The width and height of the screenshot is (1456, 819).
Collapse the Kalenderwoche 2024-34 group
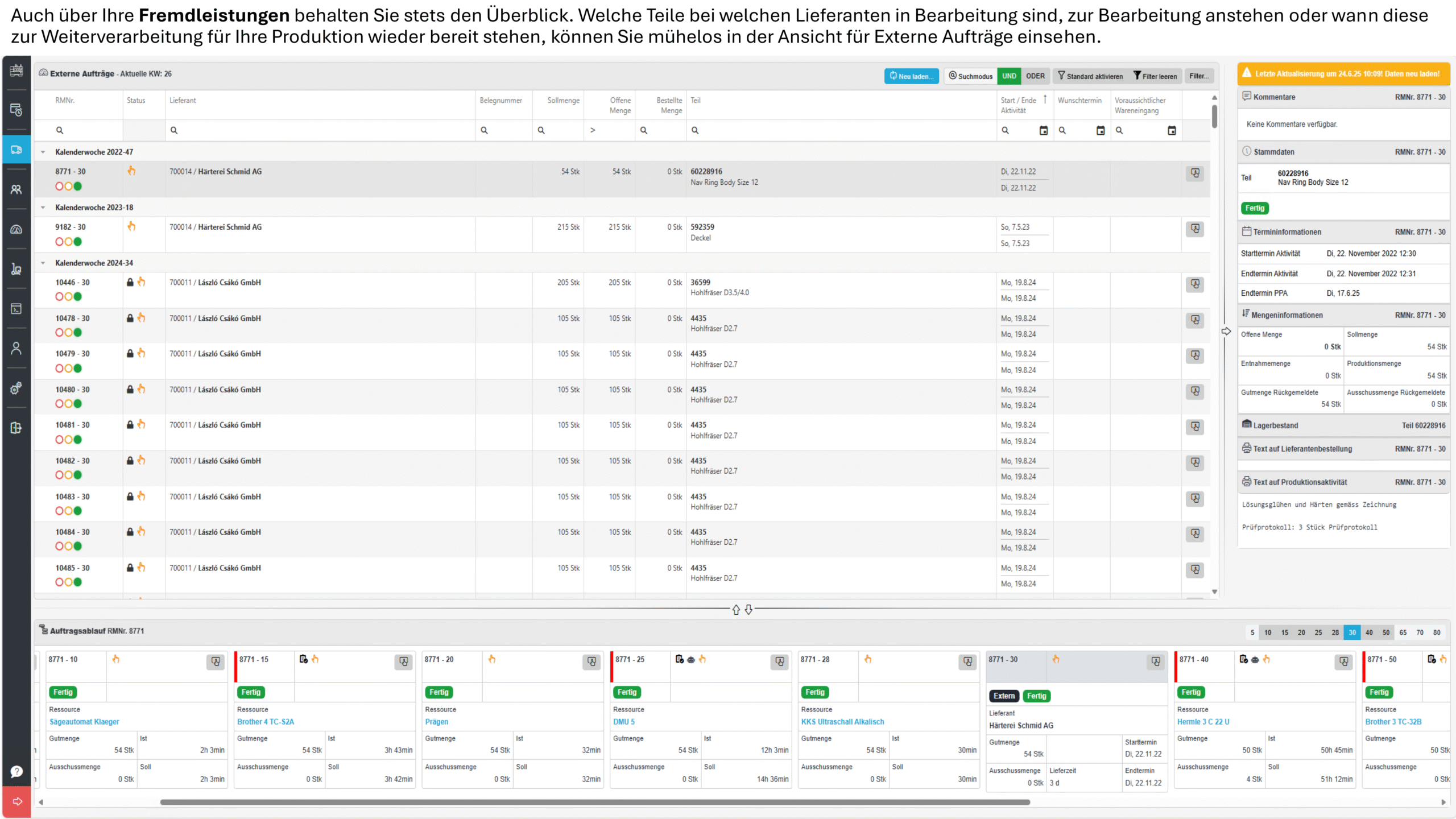pyautogui.click(x=43, y=263)
